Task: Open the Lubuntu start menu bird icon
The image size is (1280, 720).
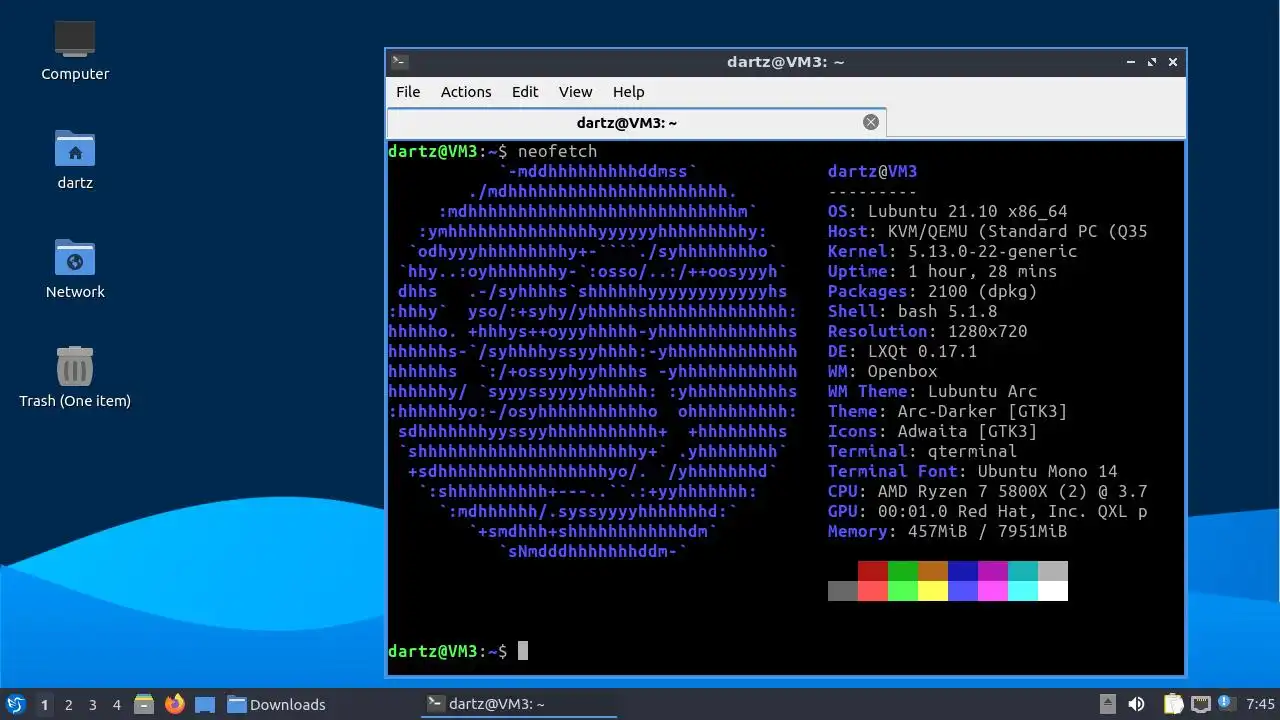Action: (15, 704)
